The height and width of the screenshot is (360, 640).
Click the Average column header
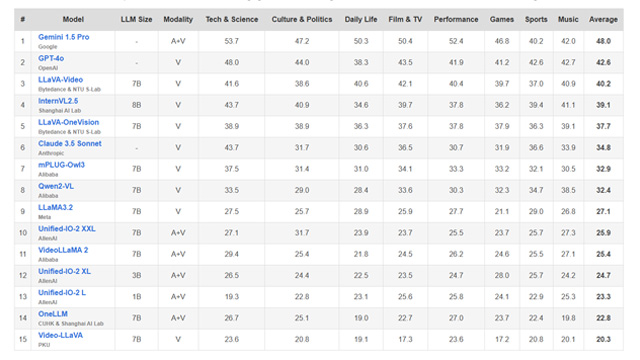(x=603, y=19)
